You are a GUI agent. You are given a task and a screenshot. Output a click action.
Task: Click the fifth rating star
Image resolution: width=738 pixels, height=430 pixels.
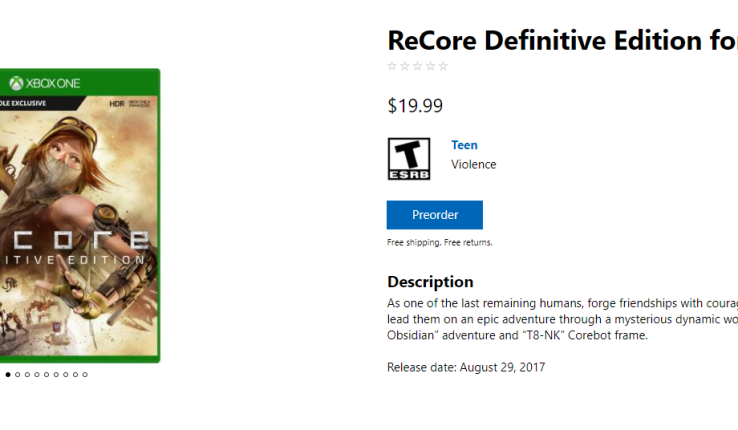coord(443,66)
